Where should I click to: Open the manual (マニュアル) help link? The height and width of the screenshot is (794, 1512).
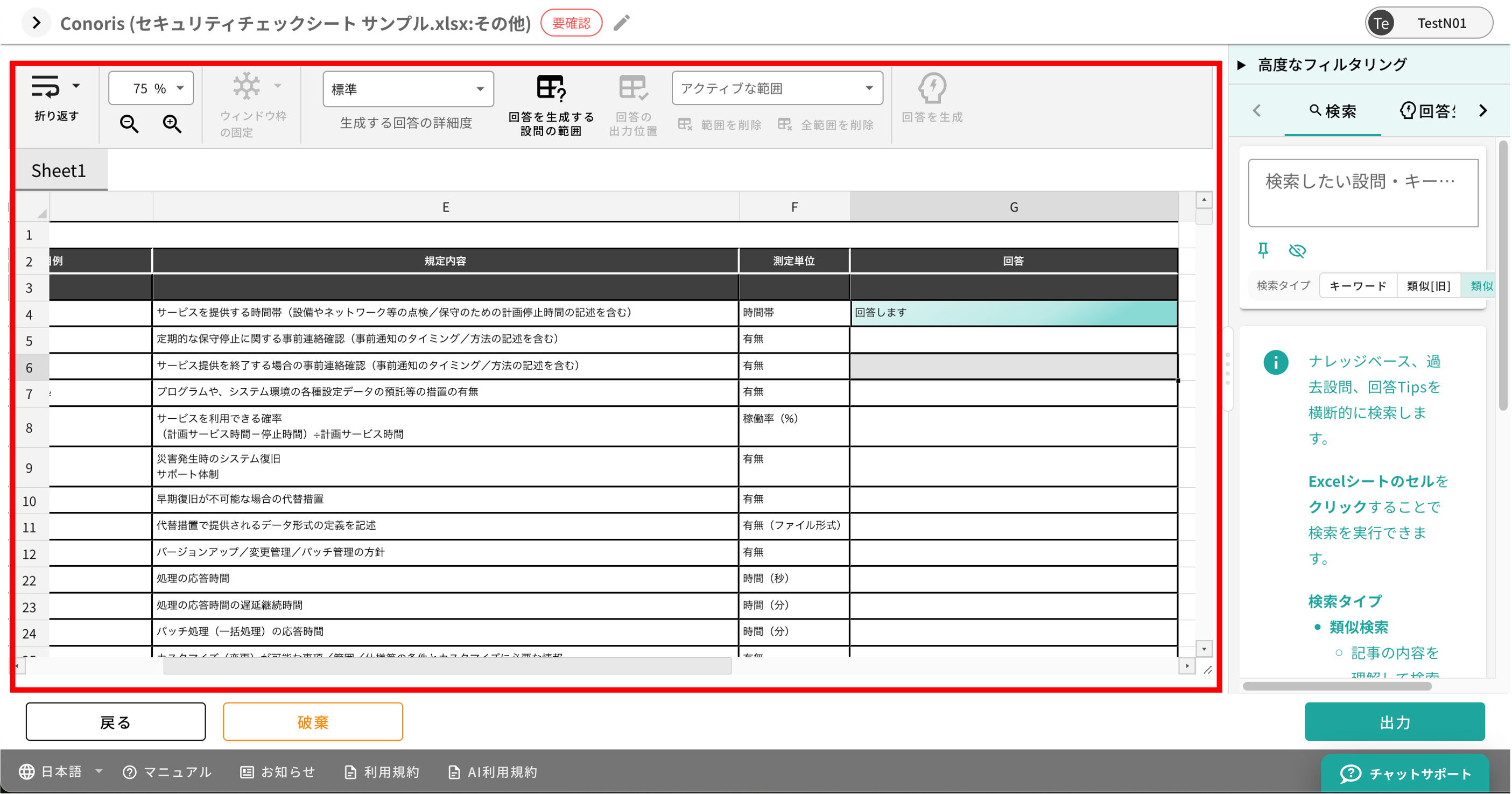(167, 772)
